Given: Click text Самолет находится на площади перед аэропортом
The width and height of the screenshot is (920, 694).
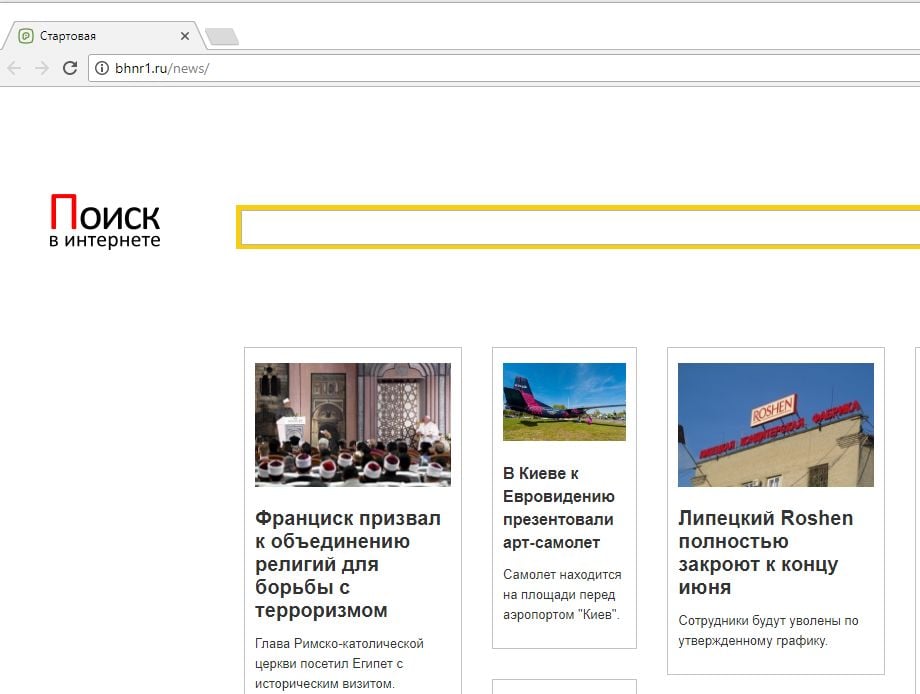Looking at the screenshot, I should click(562, 594).
